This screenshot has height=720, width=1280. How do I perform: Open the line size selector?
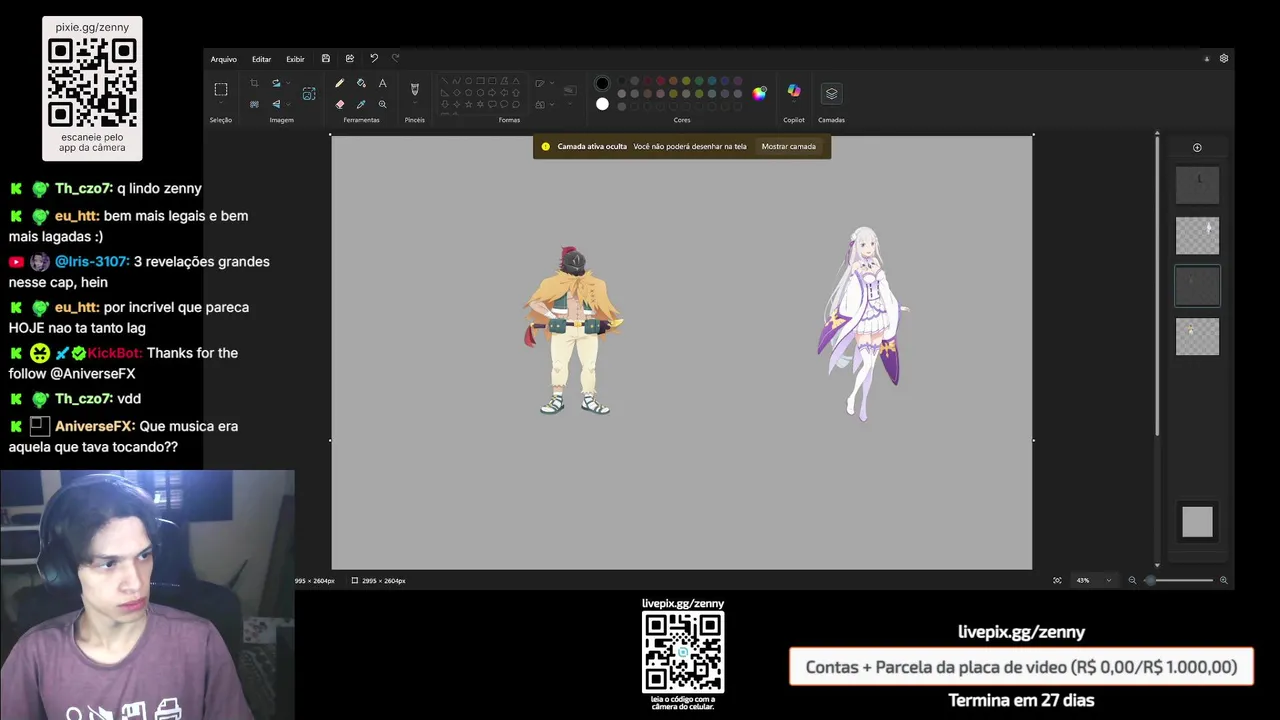570,92
